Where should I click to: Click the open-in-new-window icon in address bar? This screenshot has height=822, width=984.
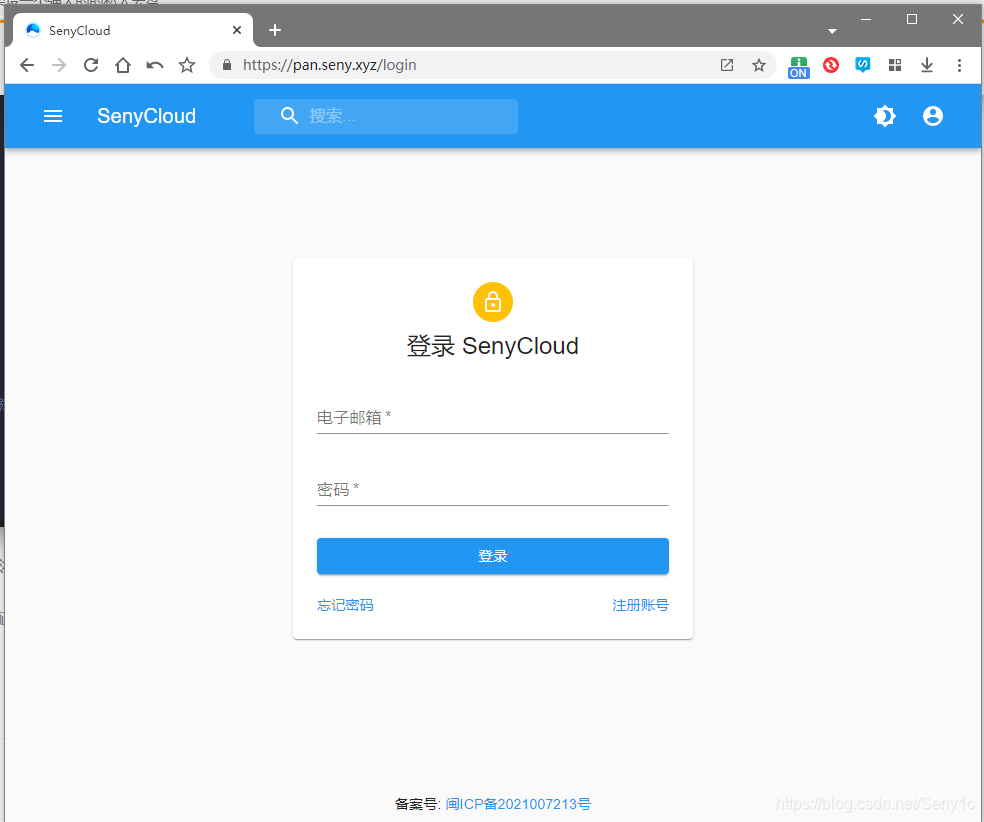[x=727, y=65]
